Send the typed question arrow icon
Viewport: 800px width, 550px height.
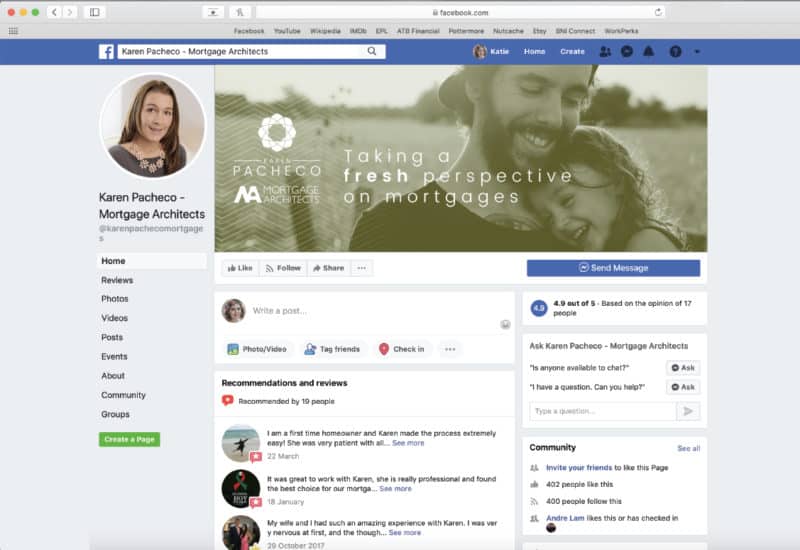coord(688,411)
